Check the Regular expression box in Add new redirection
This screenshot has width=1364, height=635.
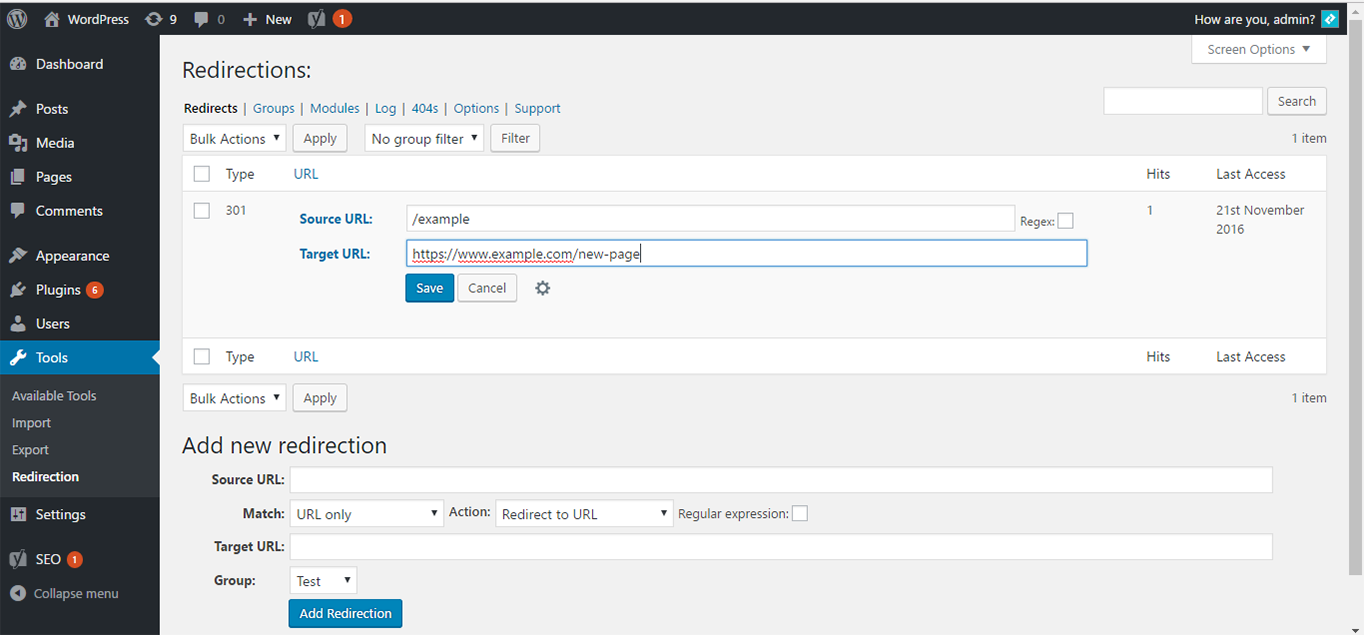tap(800, 513)
